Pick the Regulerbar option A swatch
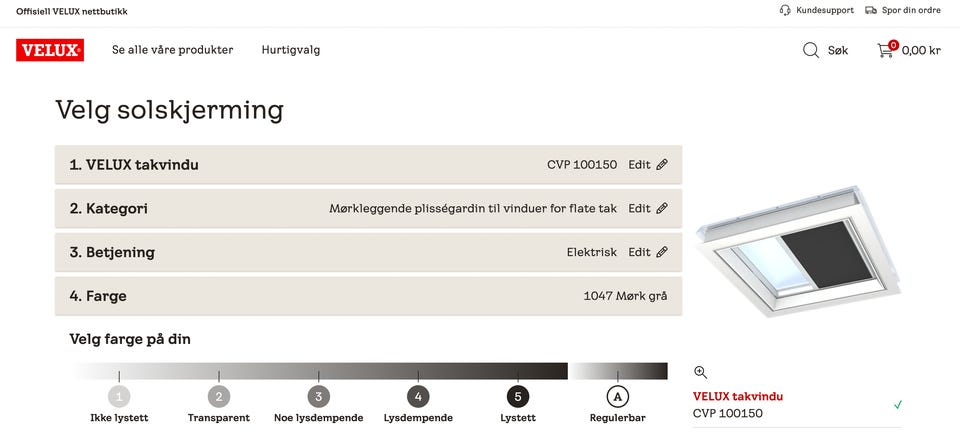 [x=617, y=396]
